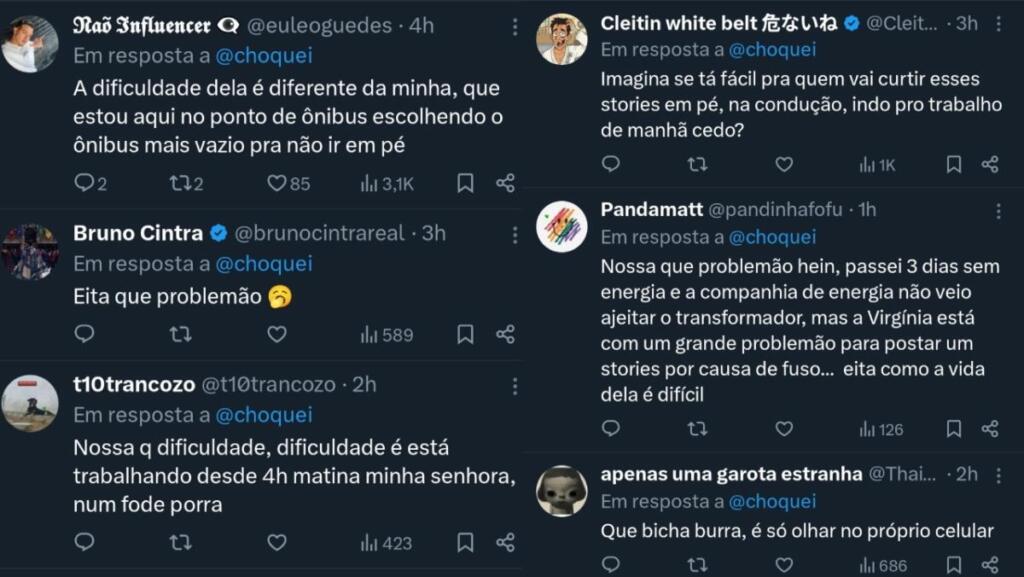The image size is (1024, 577).
Task: Open the @choquei link in Cleitin's reply
Action: [772, 49]
